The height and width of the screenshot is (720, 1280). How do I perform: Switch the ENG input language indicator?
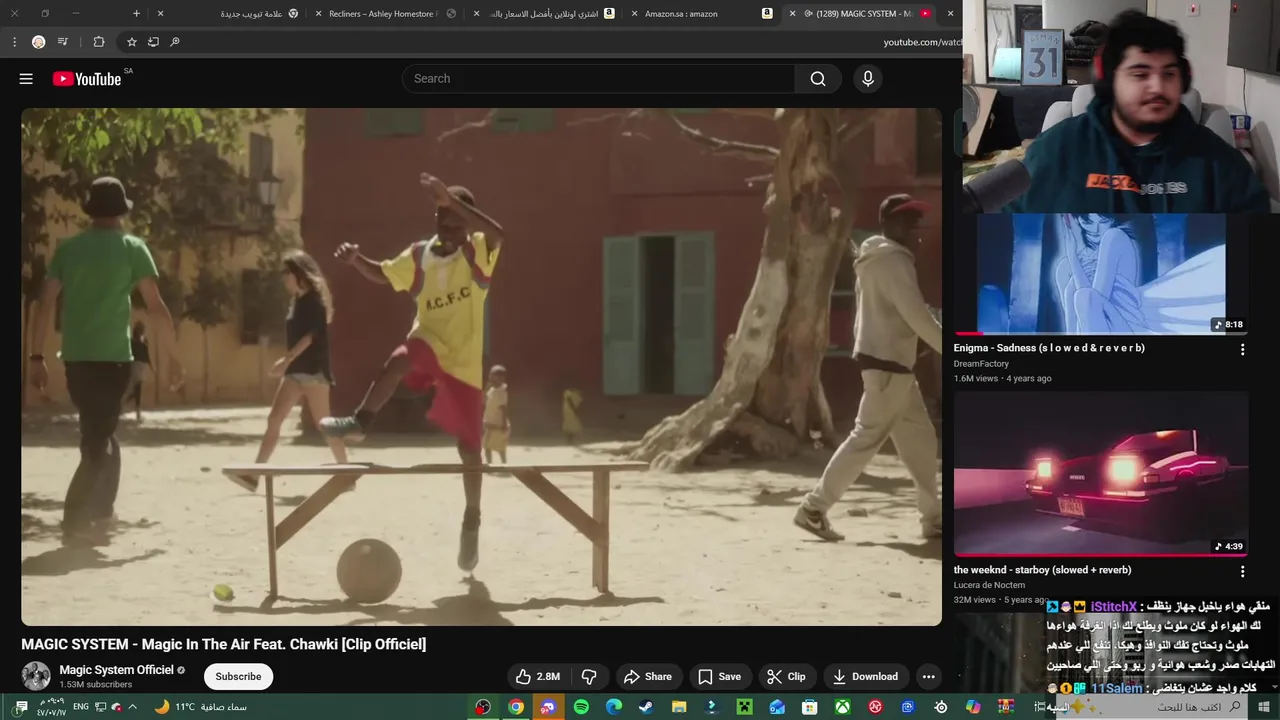[81, 707]
